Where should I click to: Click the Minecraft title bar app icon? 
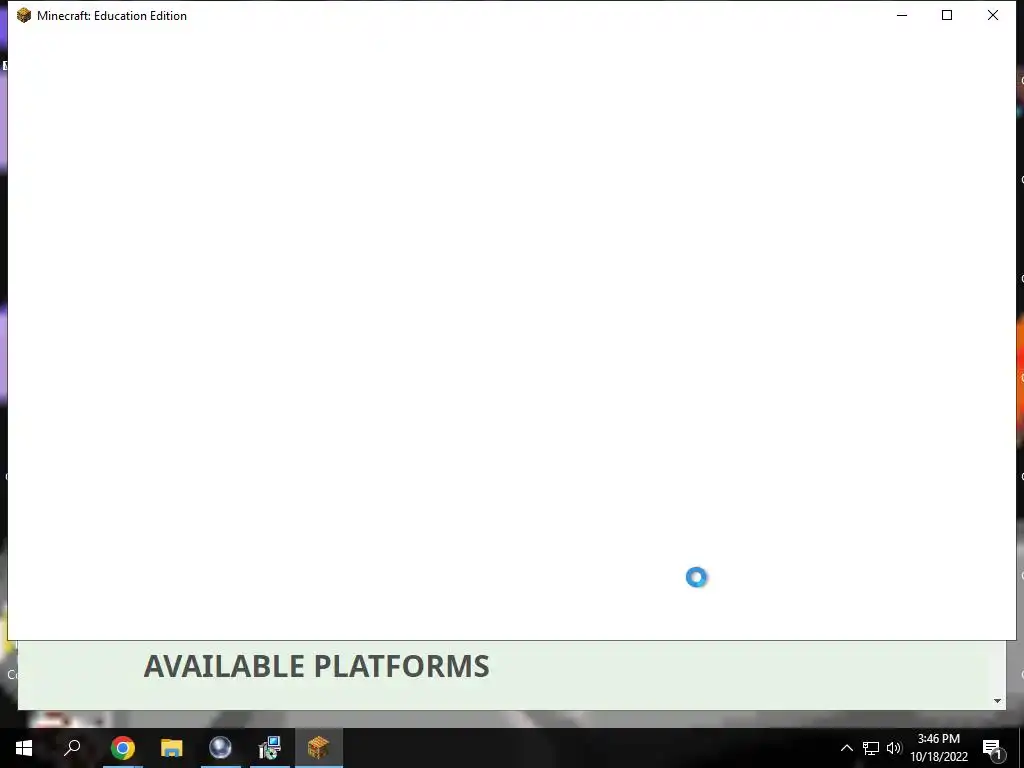[x=24, y=15]
